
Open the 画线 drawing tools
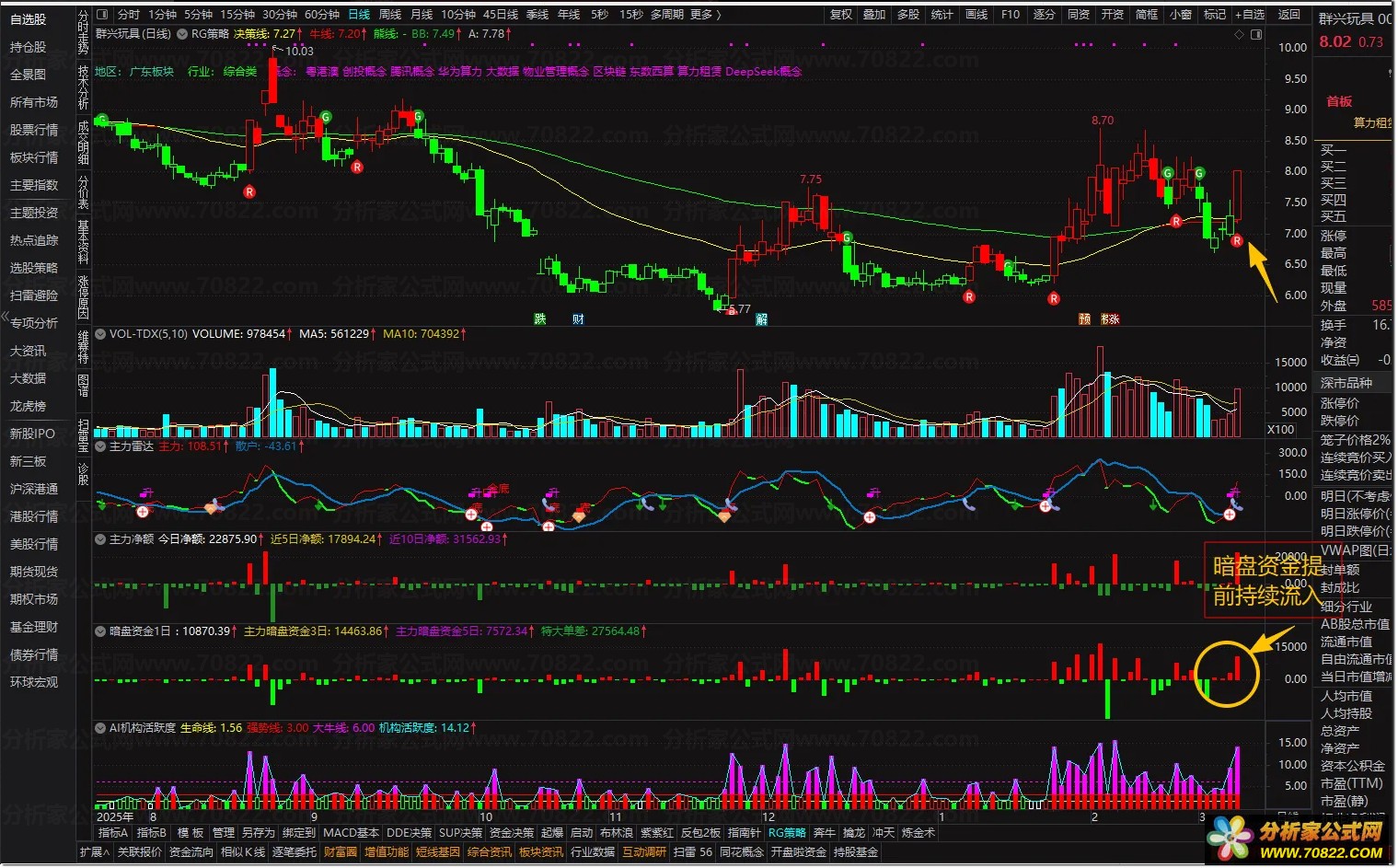(976, 14)
